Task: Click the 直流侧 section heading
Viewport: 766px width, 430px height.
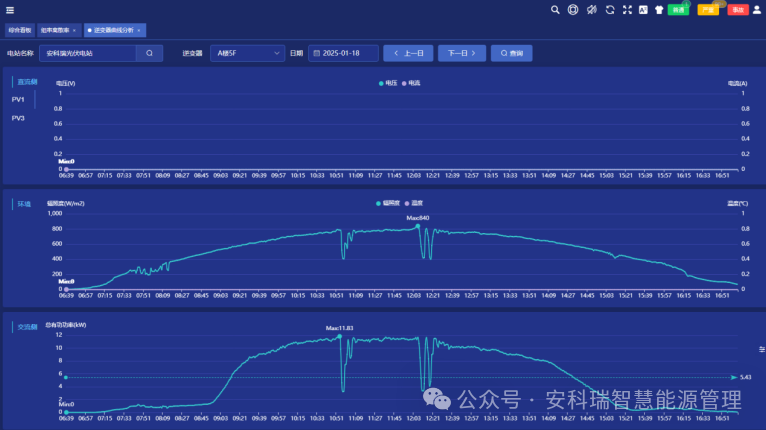Action: pos(27,82)
